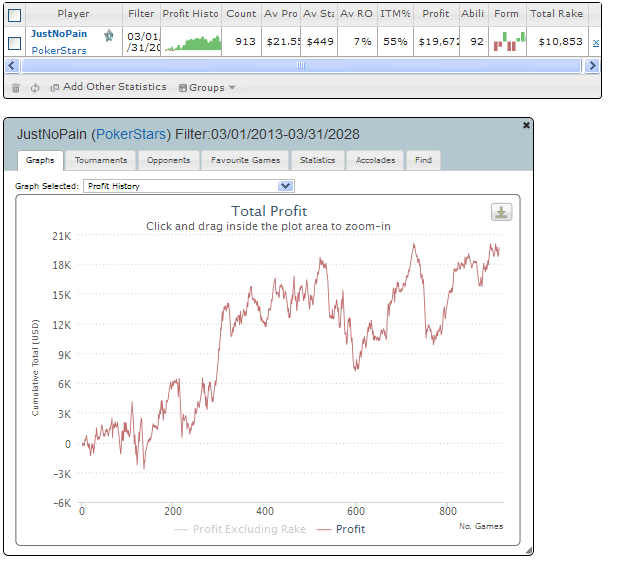This screenshot has height=576, width=621.
Task: Click the 55% ITM cell
Action: pyautogui.click(x=395, y=42)
